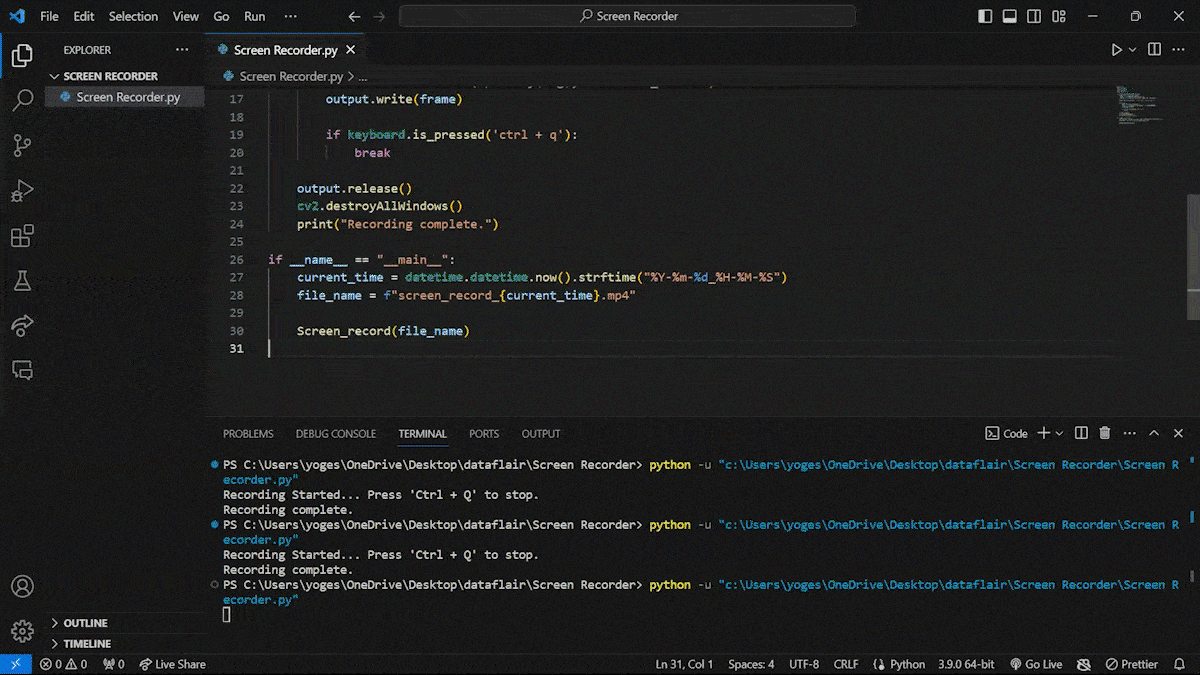
Task: Open the Source Control view
Action: point(22,145)
